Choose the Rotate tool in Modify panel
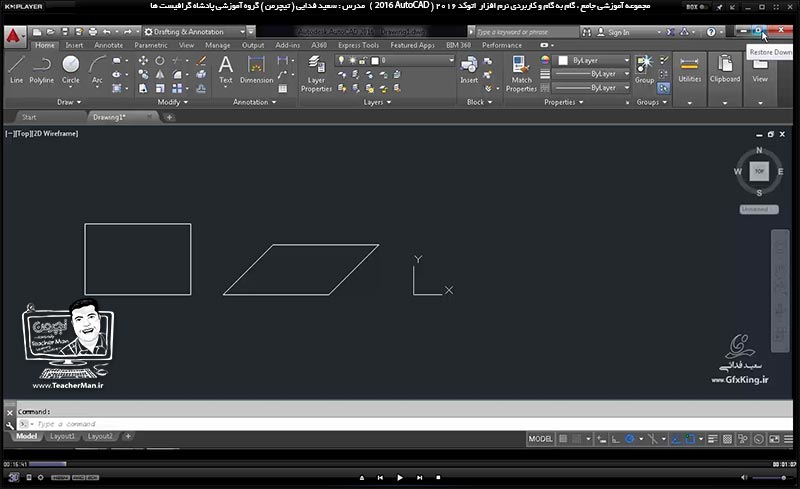 point(160,61)
